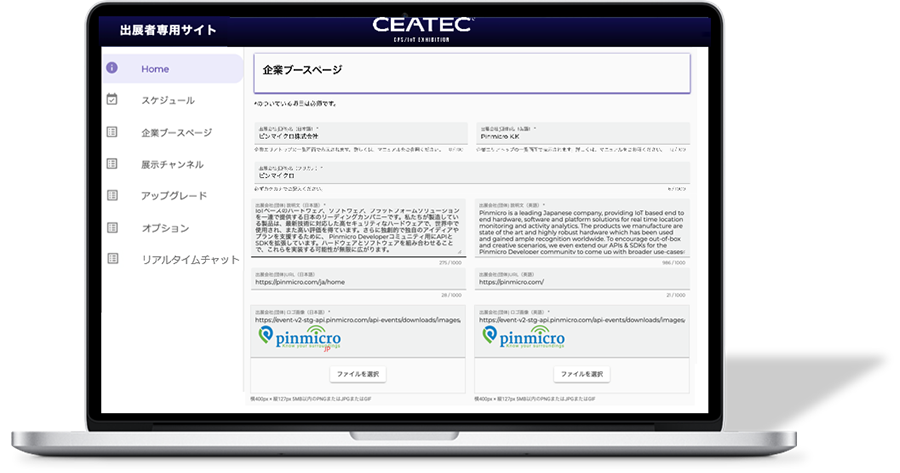Click the CEATEC logo in header
Image resolution: width=900 pixels, height=473 pixels.
422,29
